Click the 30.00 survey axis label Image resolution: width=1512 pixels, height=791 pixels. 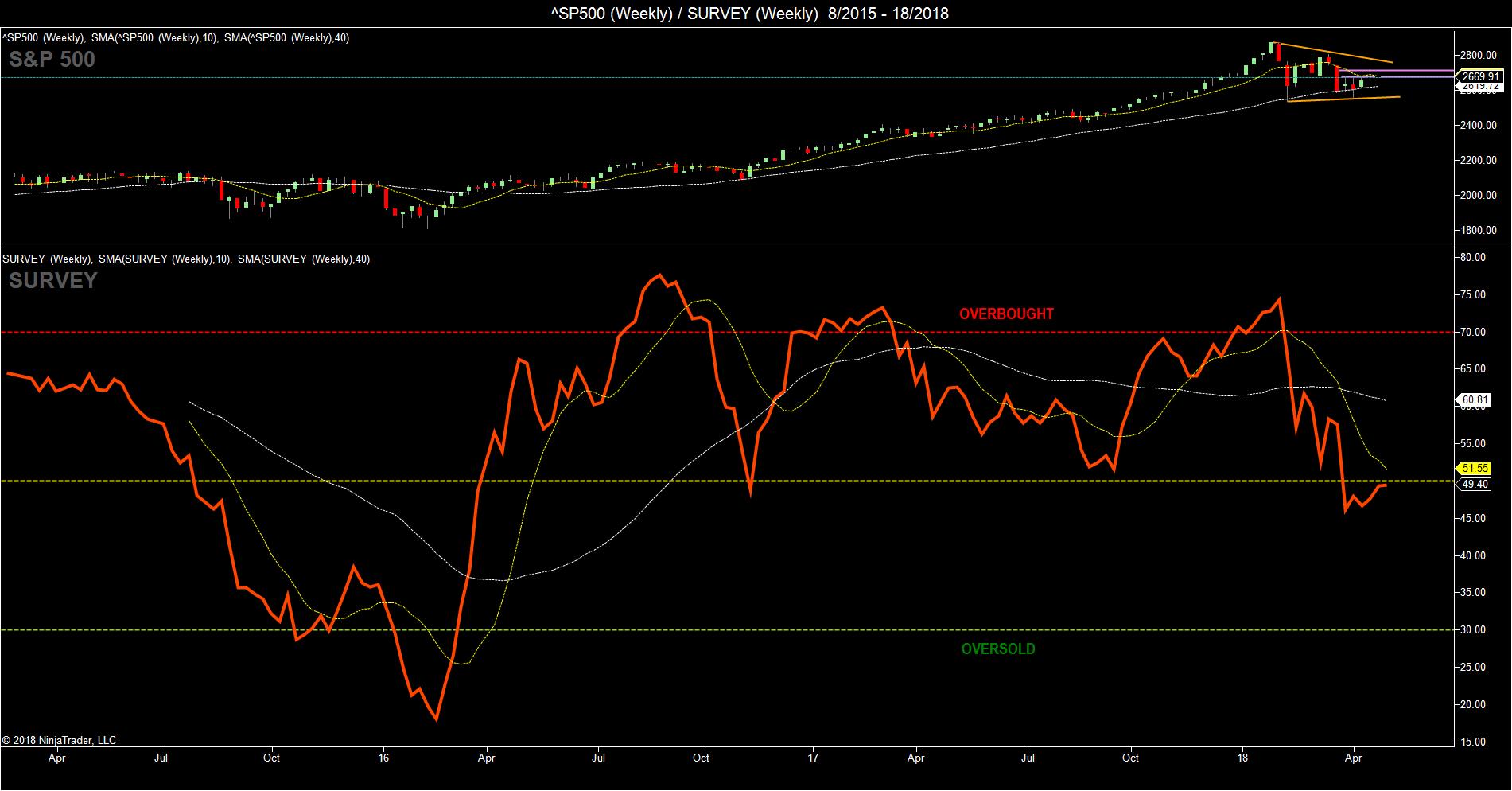(x=1474, y=629)
